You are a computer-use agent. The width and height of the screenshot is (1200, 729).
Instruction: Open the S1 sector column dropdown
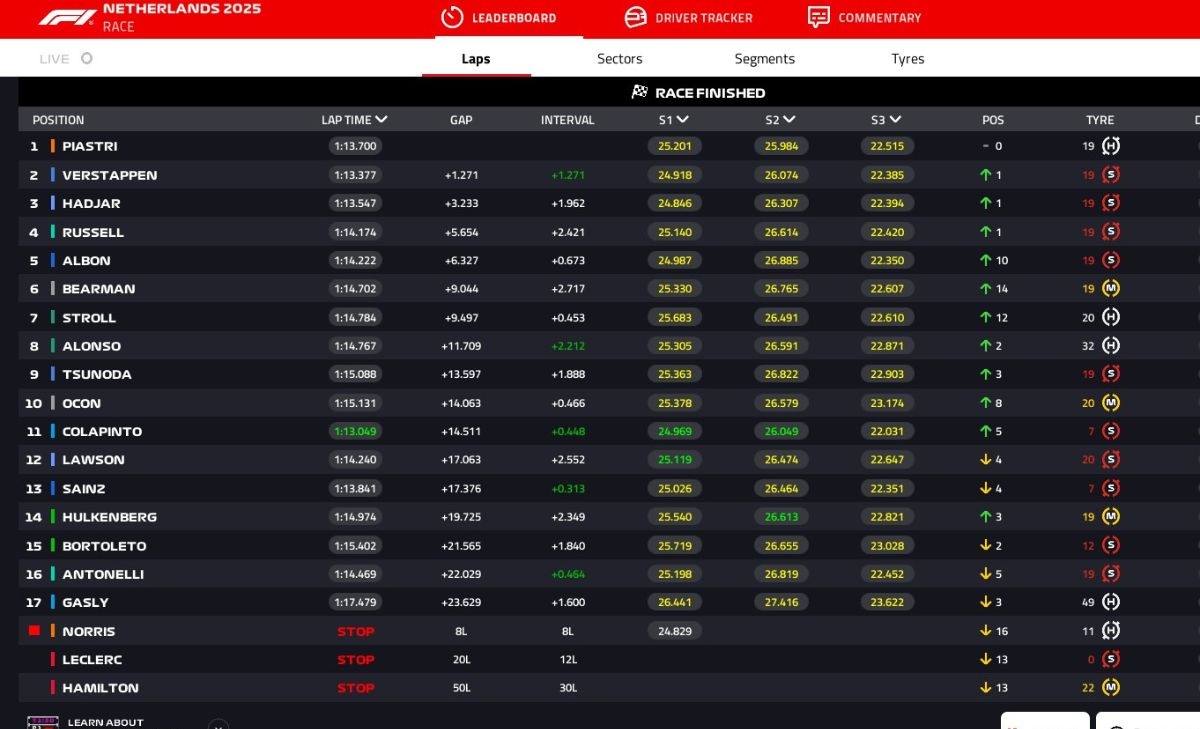tap(683, 120)
